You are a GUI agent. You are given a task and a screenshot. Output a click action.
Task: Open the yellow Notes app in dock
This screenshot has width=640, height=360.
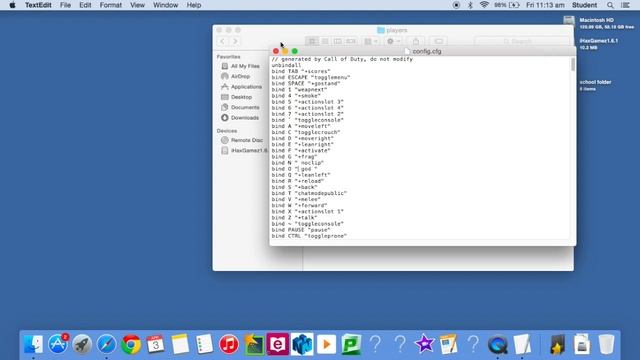pyautogui.click(x=180, y=344)
